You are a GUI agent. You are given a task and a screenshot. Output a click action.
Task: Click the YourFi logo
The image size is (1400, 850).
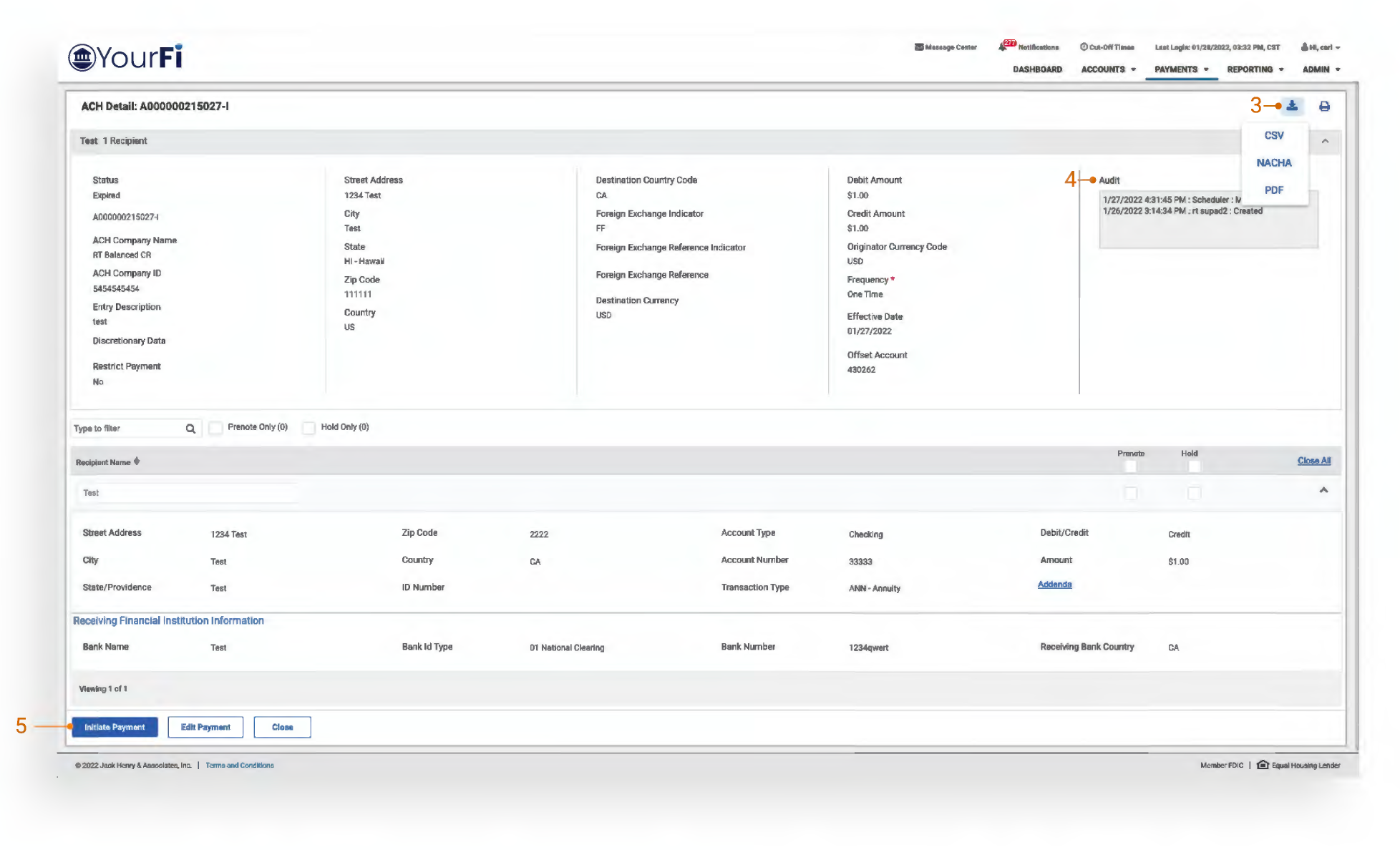point(126,57)
